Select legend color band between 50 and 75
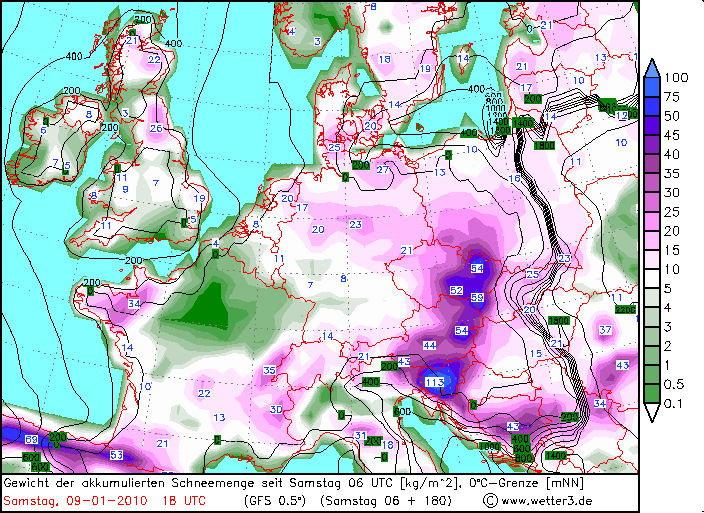Screen dimensions: 704x513 point(652,106)
